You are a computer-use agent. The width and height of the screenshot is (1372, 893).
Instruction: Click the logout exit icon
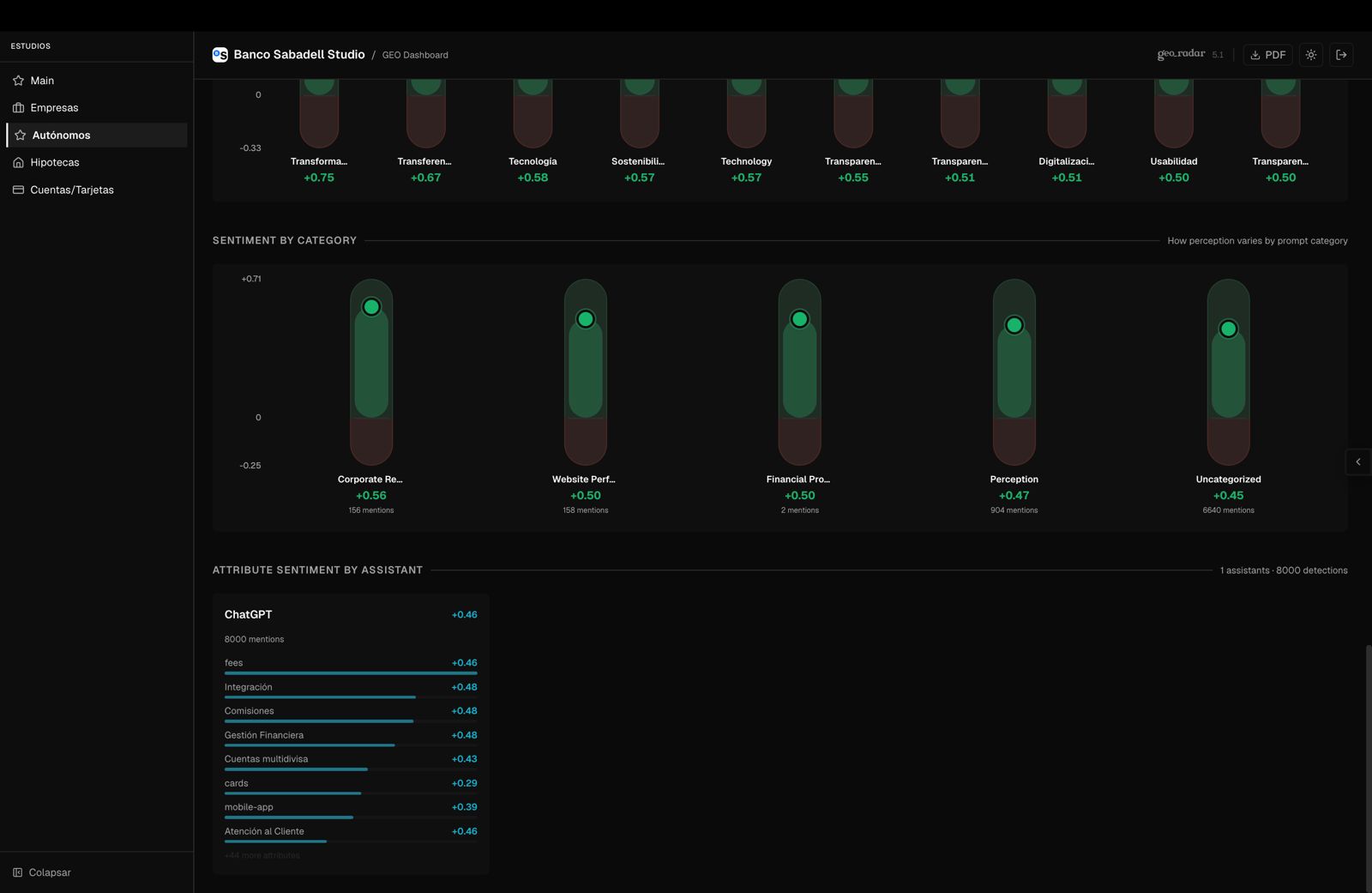1341,55
